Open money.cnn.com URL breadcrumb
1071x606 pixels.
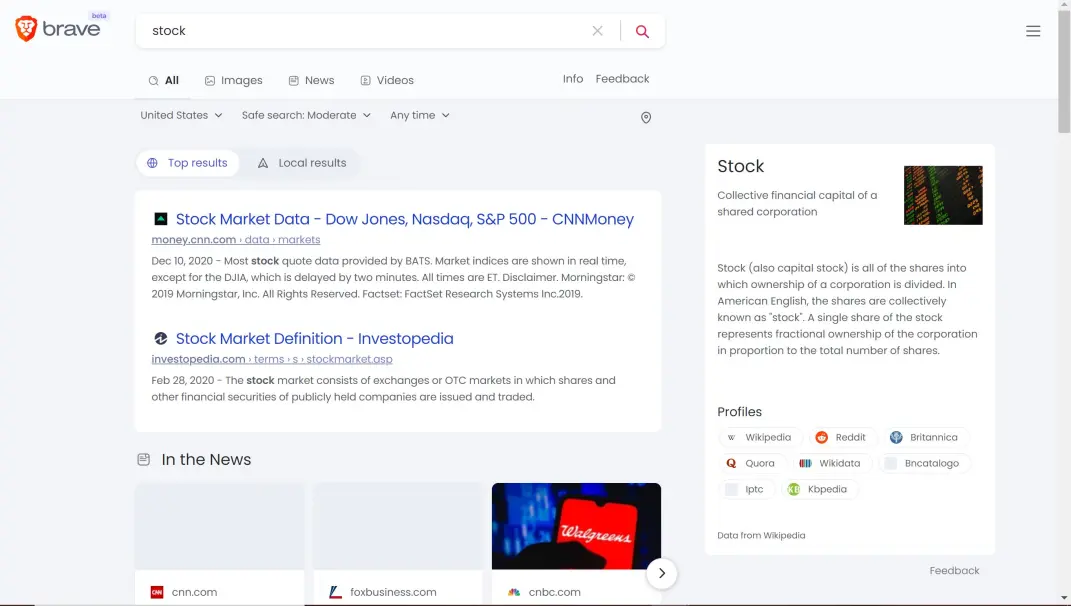pos(236,240)
